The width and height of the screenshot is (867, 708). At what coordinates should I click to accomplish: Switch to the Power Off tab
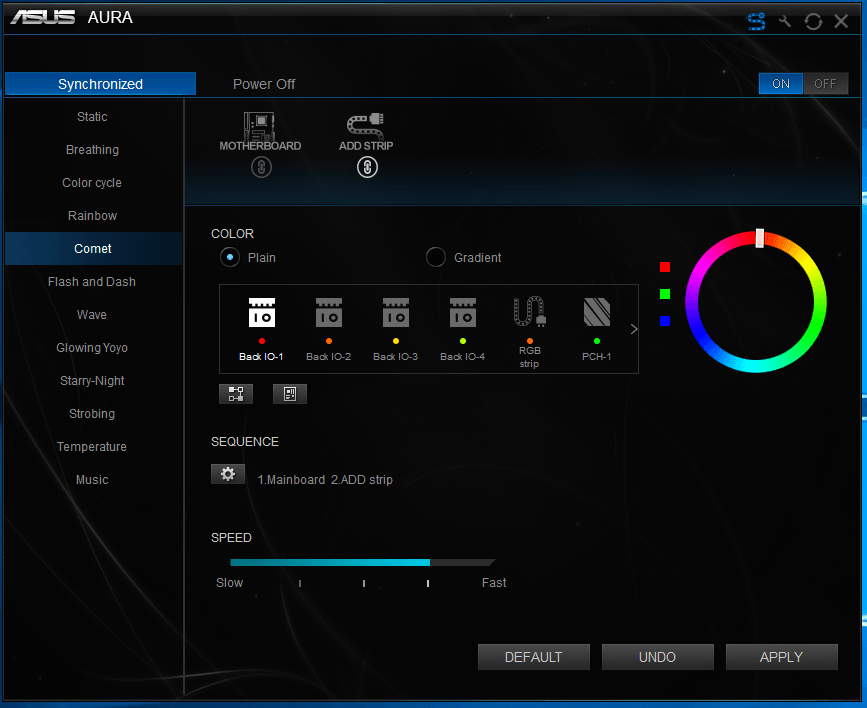pyautogui.click(x=264, y=84)
